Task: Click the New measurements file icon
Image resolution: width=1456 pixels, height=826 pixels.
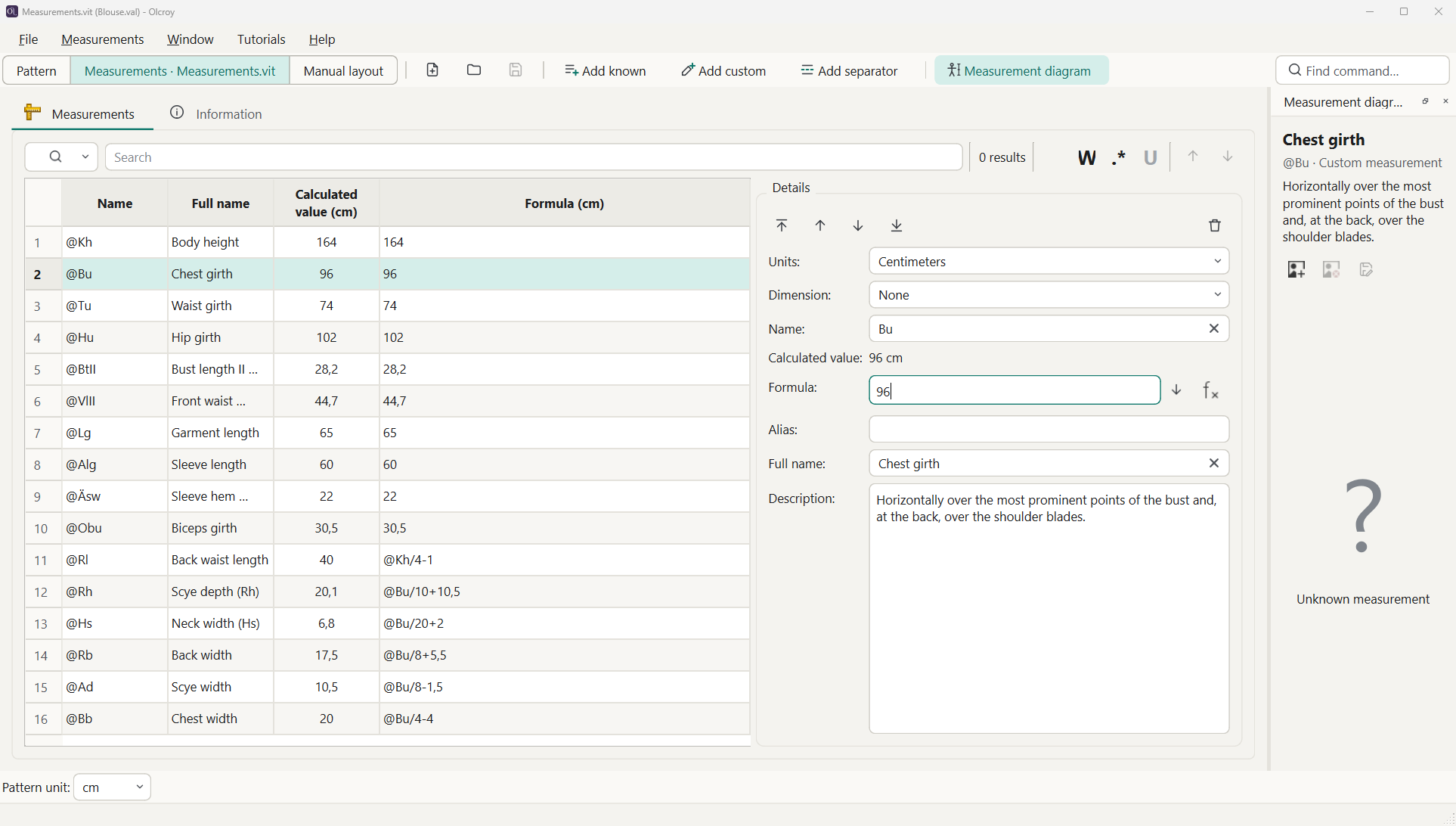Action: (432, 70)
